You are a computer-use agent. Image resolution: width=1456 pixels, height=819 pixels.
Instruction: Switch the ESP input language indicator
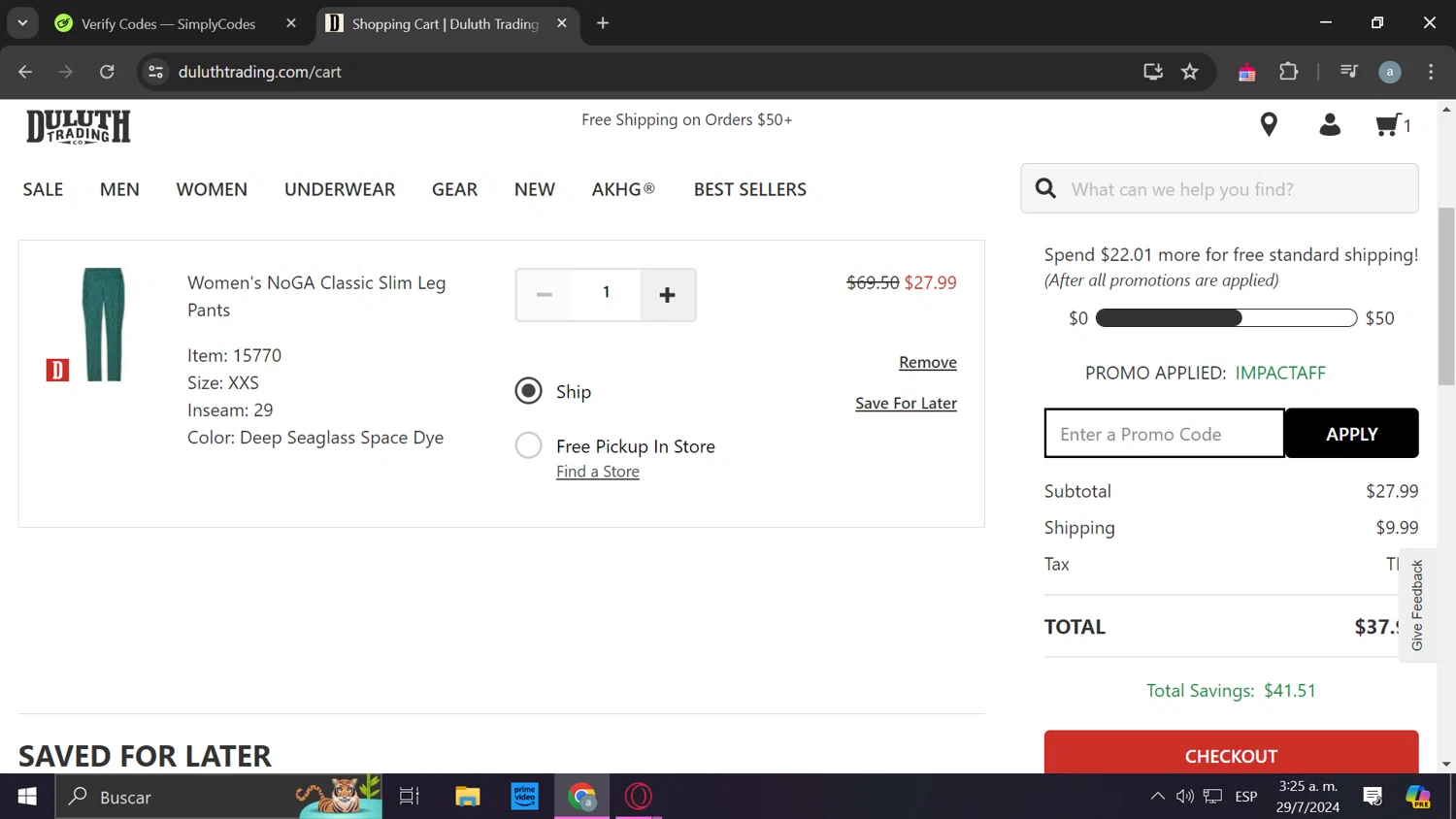1246,797
